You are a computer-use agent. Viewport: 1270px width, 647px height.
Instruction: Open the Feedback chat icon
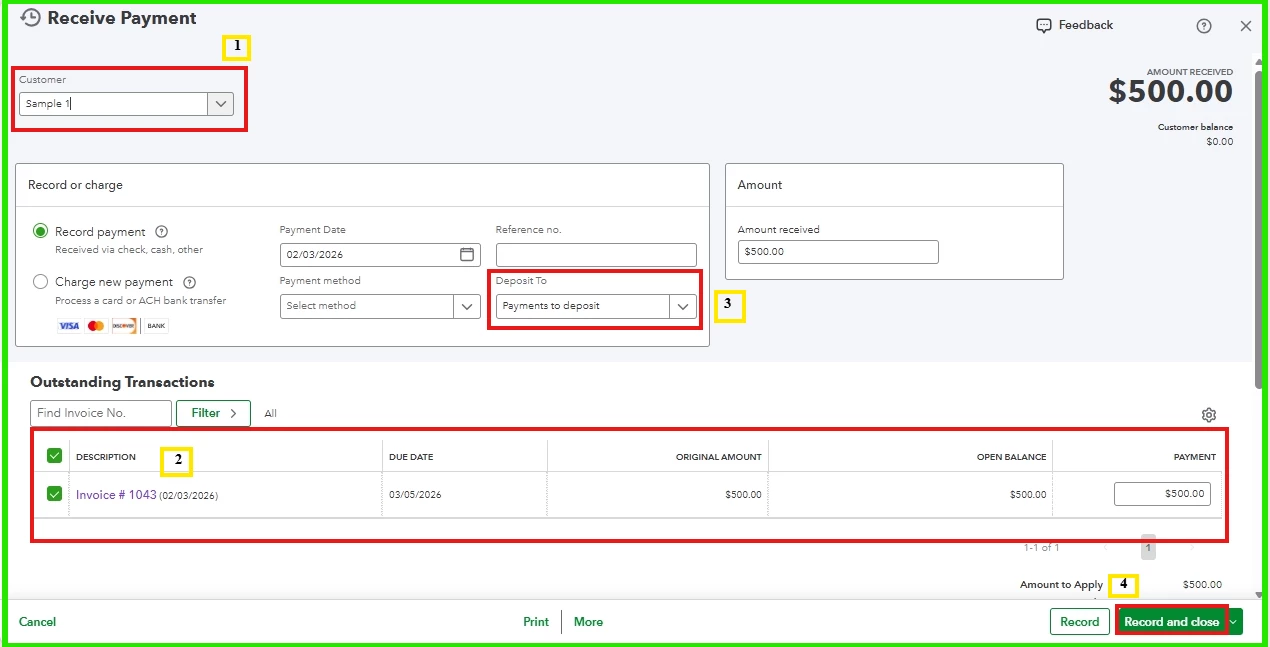point(1044,25)
